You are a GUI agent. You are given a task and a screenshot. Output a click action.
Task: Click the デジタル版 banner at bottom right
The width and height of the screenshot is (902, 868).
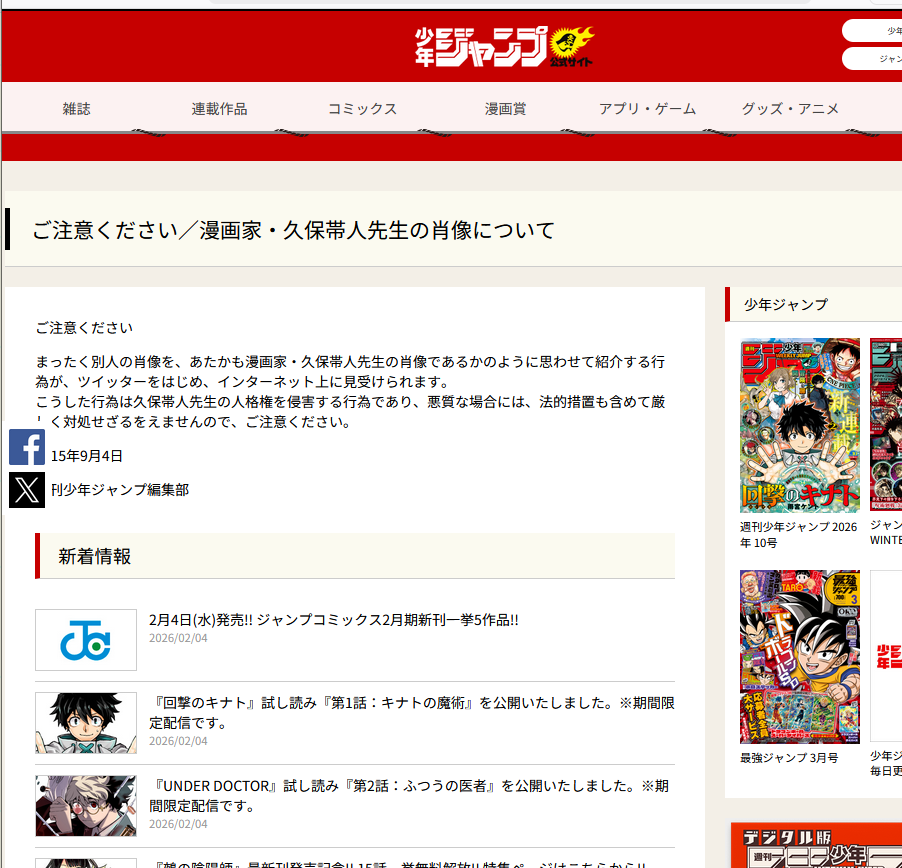(x=816, y=846)
